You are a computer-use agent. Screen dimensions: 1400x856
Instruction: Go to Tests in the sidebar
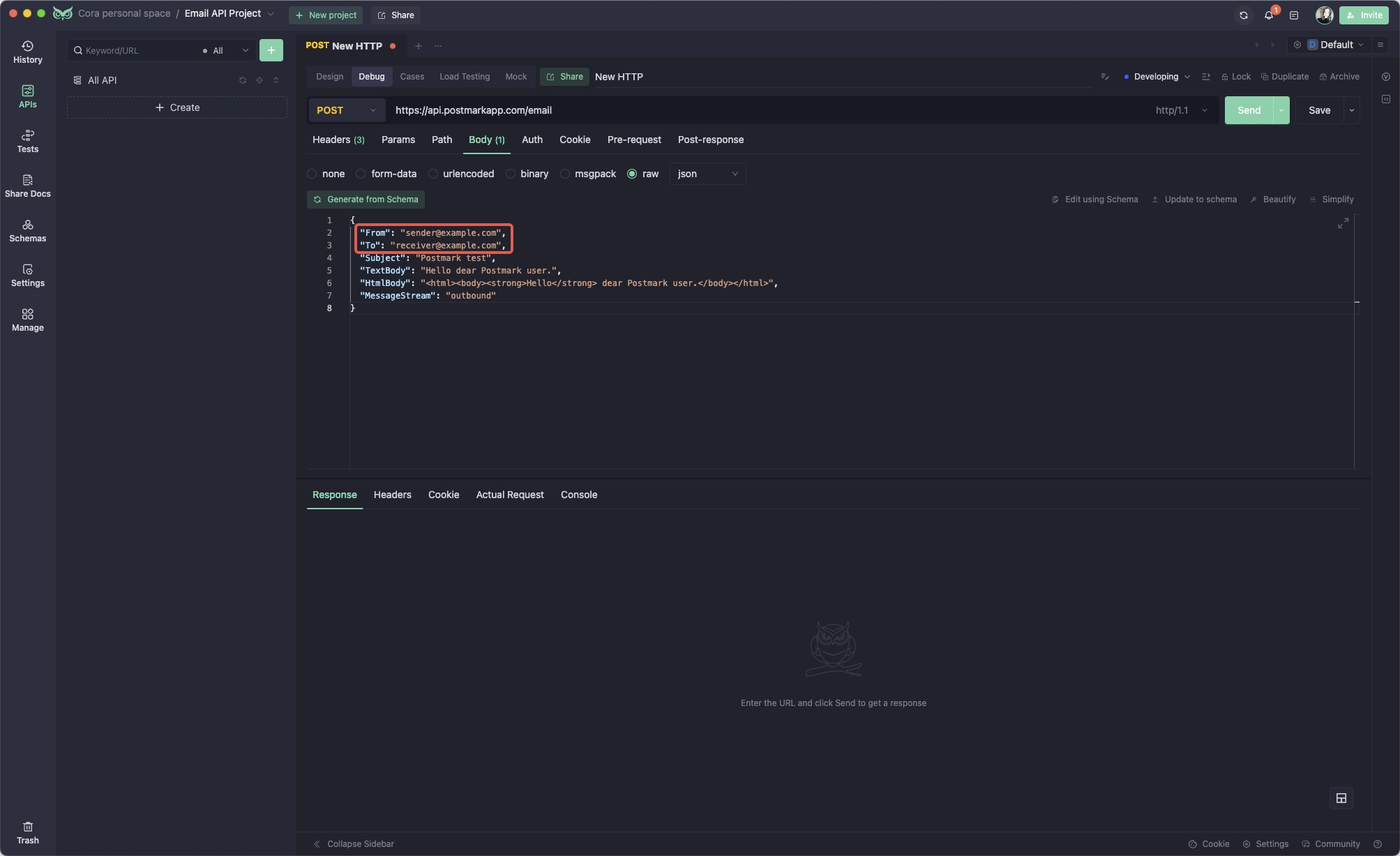28,141
